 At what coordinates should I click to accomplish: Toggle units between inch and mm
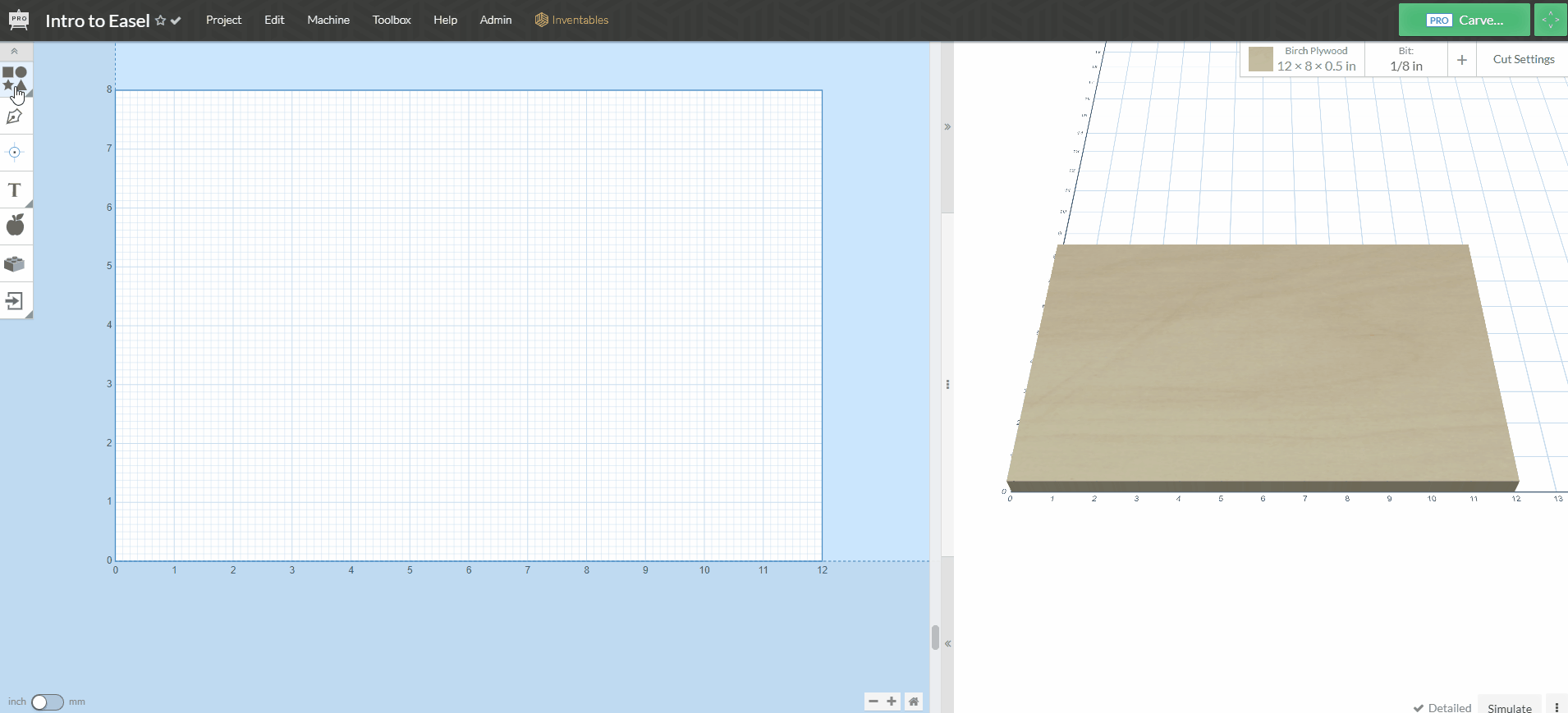47,702
